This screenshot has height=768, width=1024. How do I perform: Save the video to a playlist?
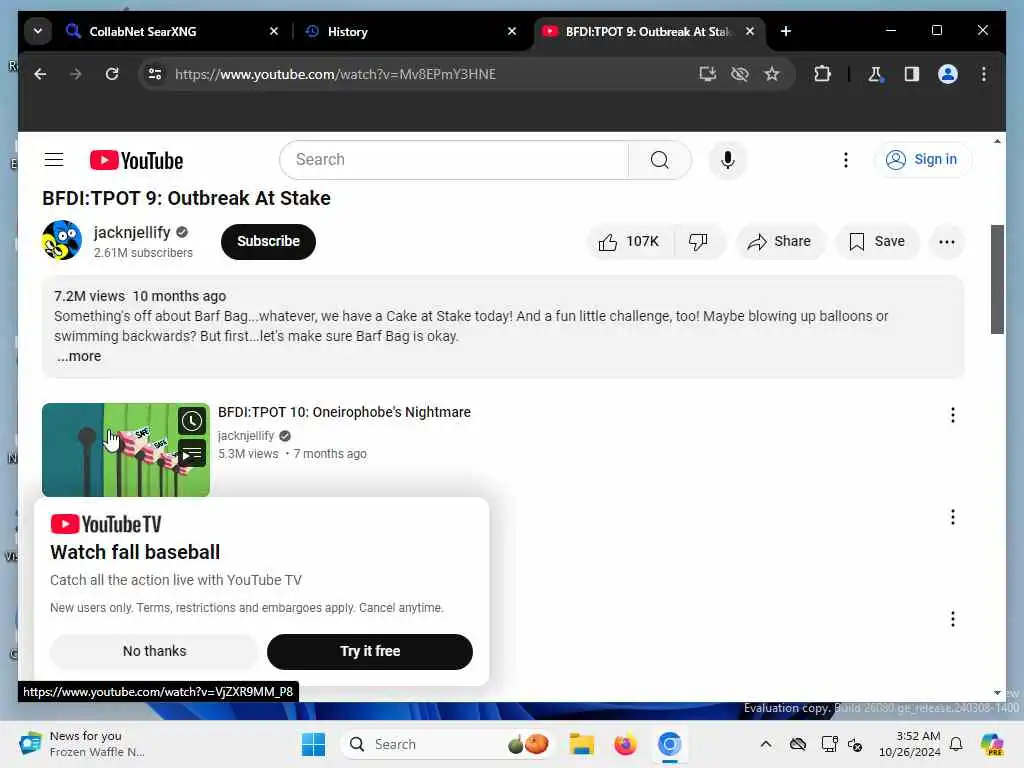[877, 242]
